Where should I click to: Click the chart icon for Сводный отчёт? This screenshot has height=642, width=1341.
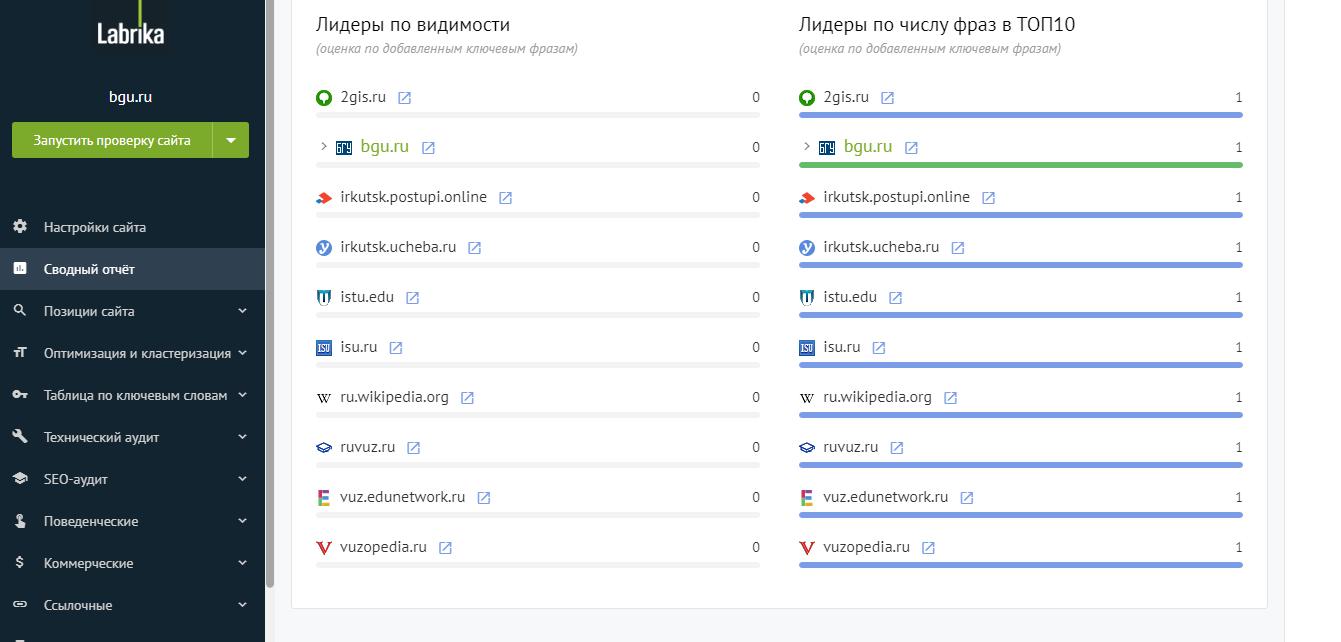[x=20, y=269]
